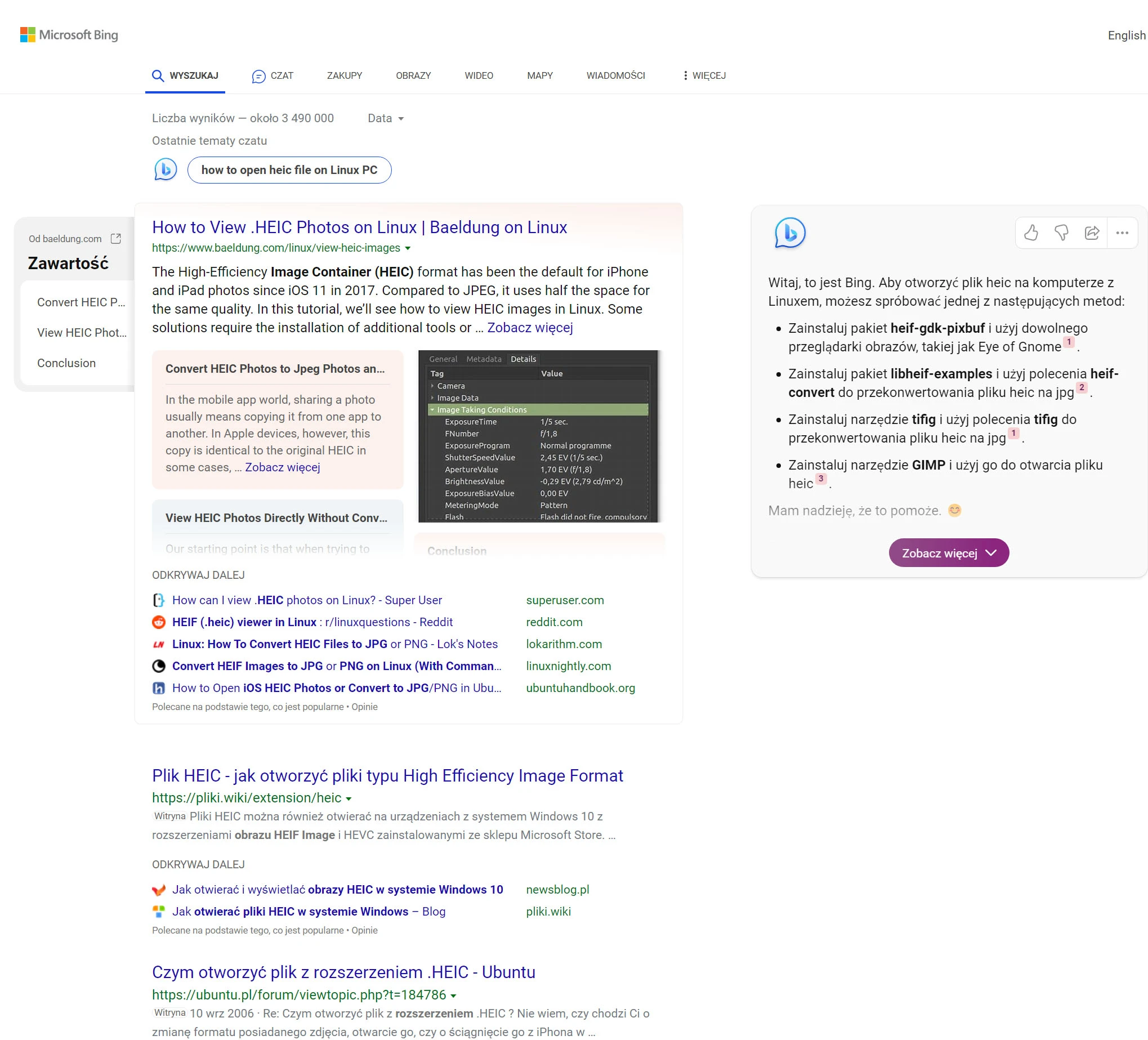Open more options ellipsis in chat panel
The image size is (1148, 1040).
pos(1122,233)
